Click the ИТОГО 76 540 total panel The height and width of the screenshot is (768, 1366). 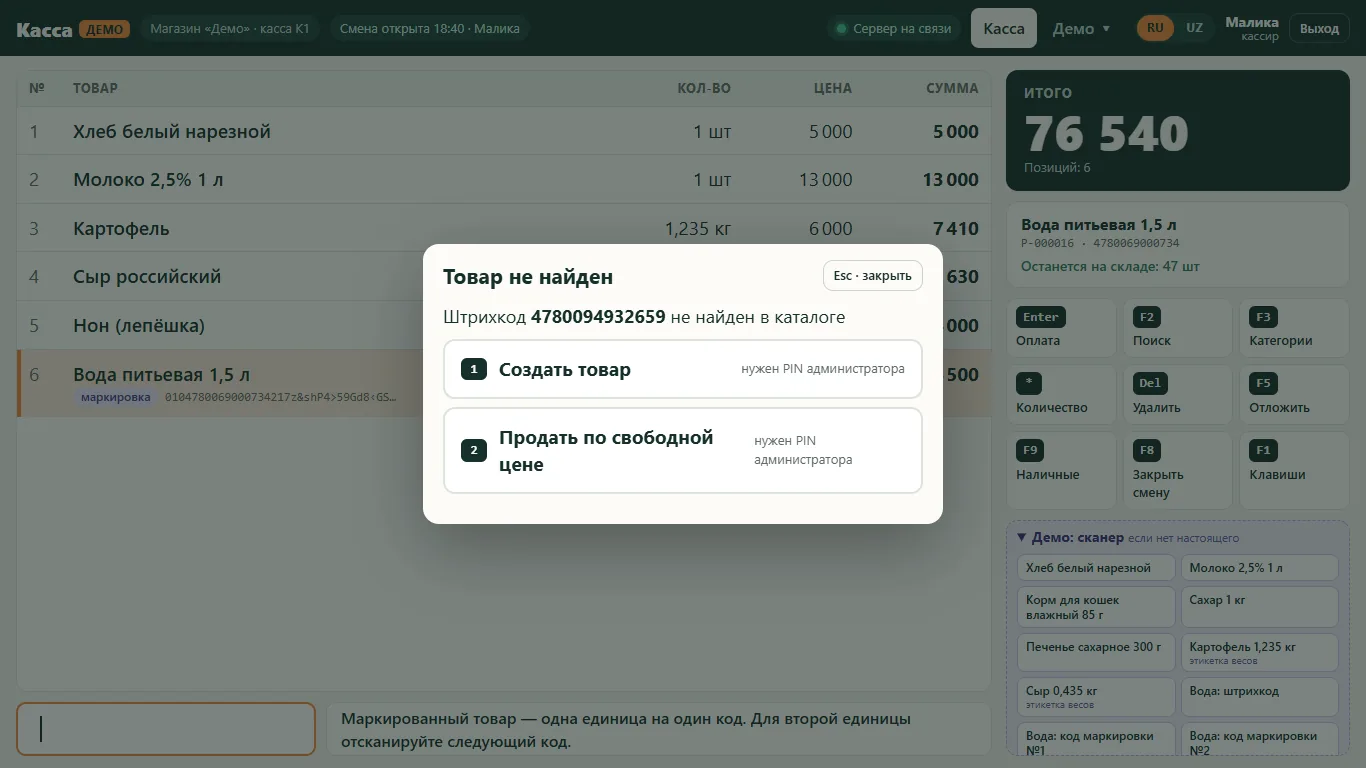tap(1177, 130)
